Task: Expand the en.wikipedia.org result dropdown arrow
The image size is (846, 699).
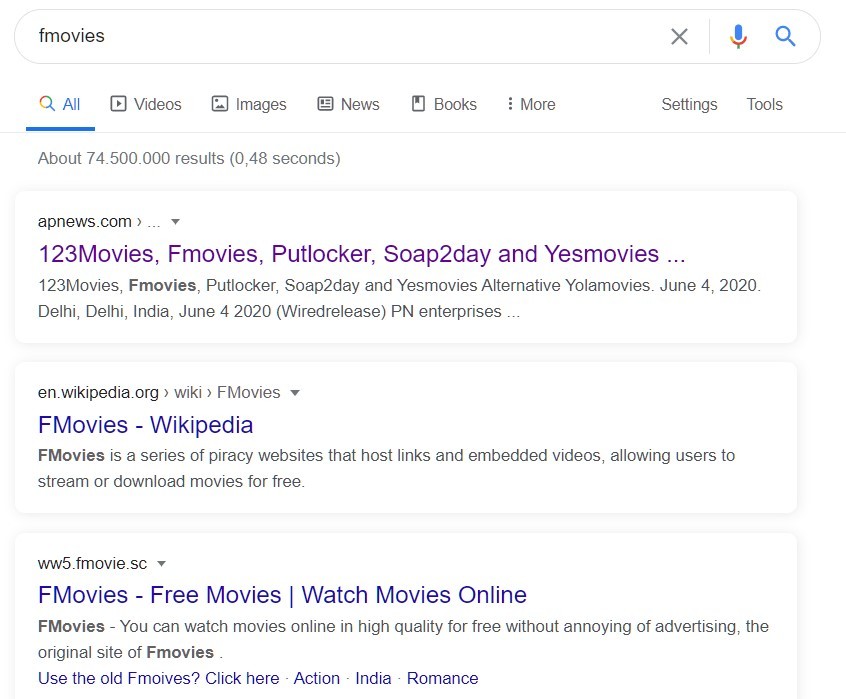Action: [295, 393]
